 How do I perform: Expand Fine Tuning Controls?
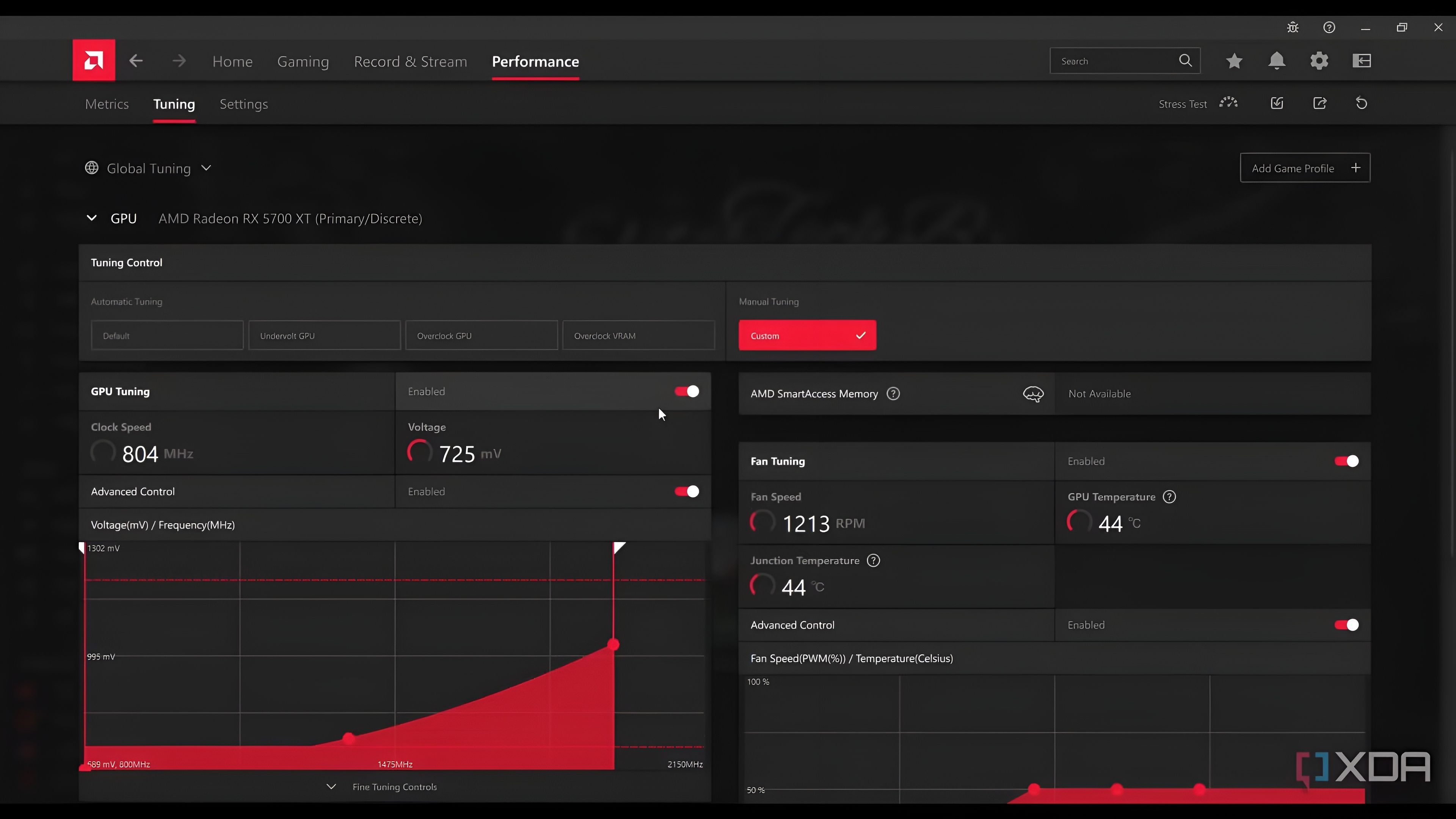pos(382,787)
